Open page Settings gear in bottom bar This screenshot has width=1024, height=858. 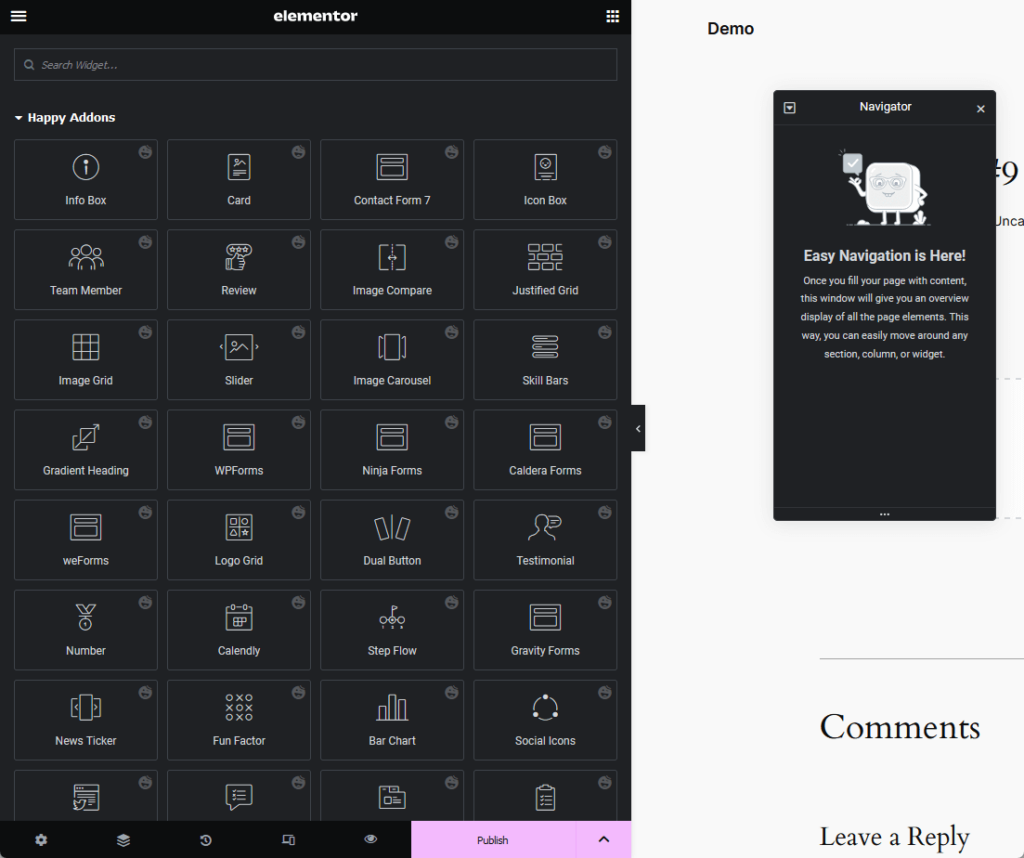point(41,840)
